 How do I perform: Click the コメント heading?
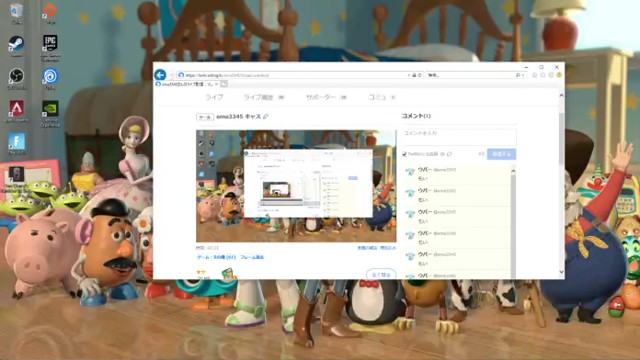tap(416, 116)
